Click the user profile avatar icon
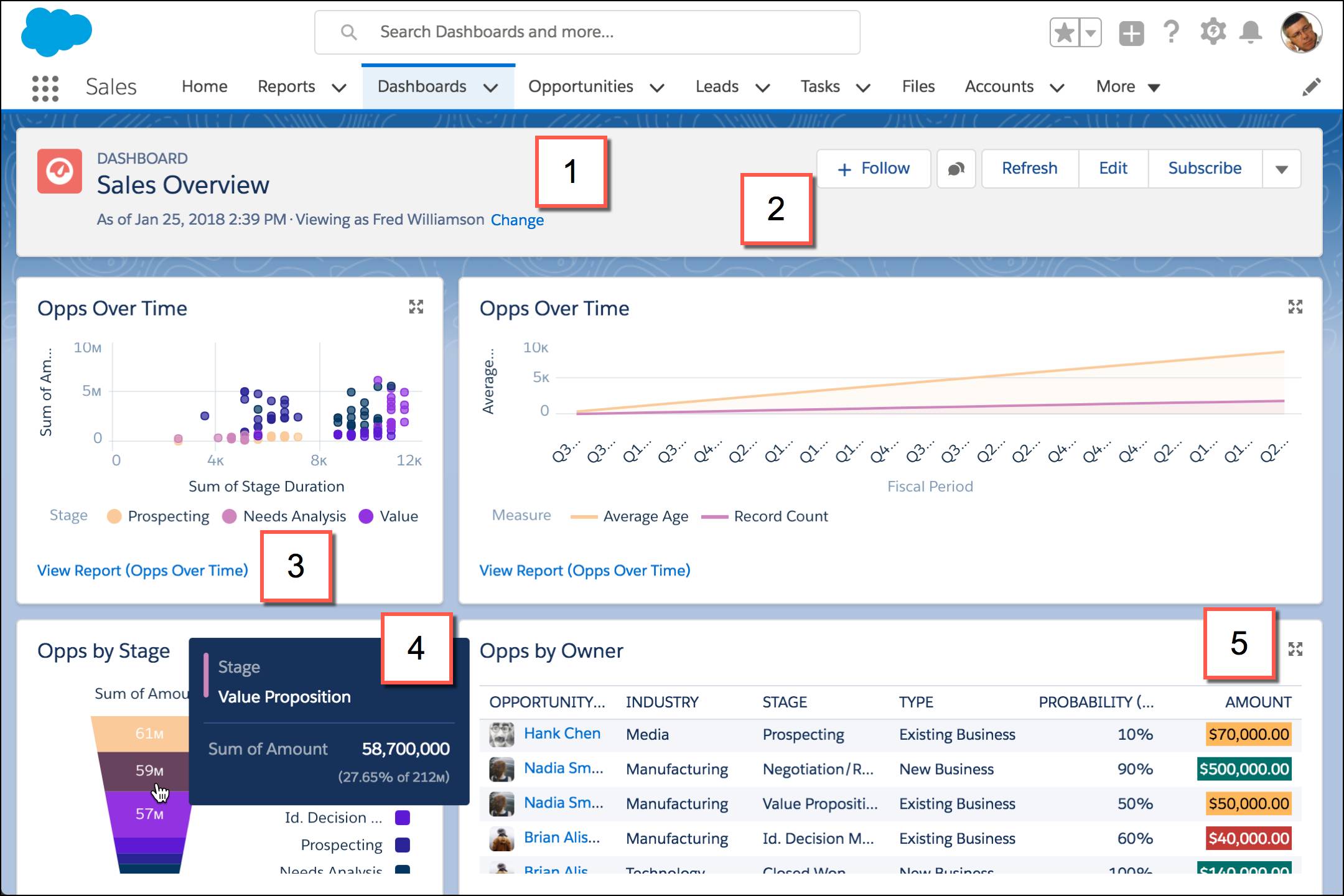1344x896 pixels. pyautogui.click(x=1302, y=32)
